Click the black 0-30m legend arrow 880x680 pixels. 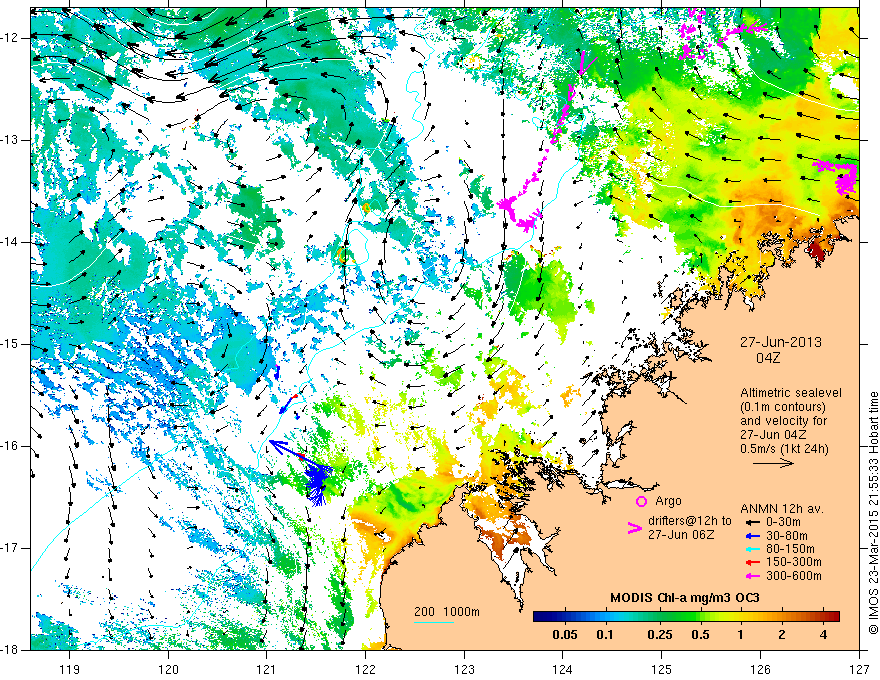752,522
